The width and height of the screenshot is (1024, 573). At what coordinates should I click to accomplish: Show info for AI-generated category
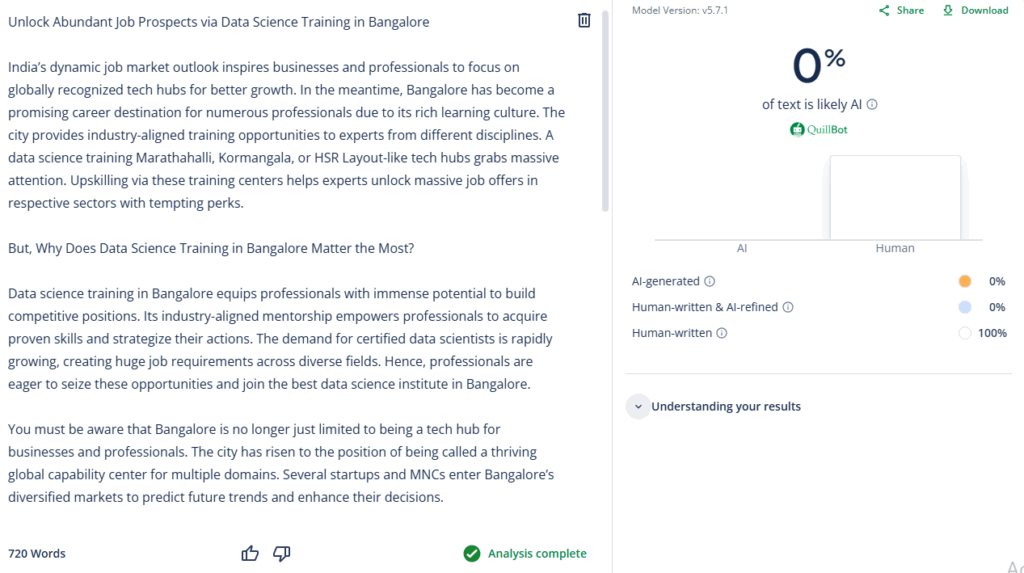coord(710,282)
